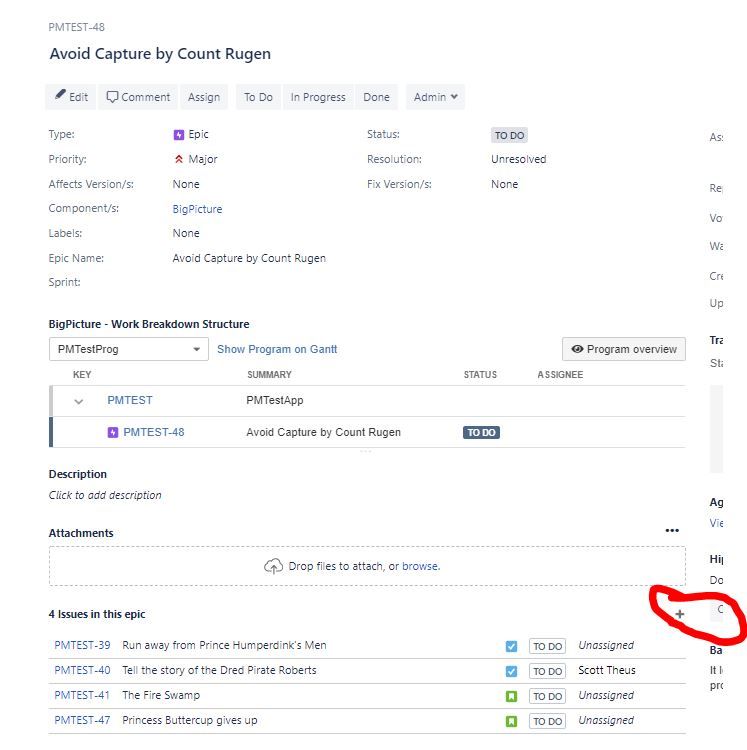
Task: Click the TO DO badge in WBS row
Action: click(x=481, y=432)
